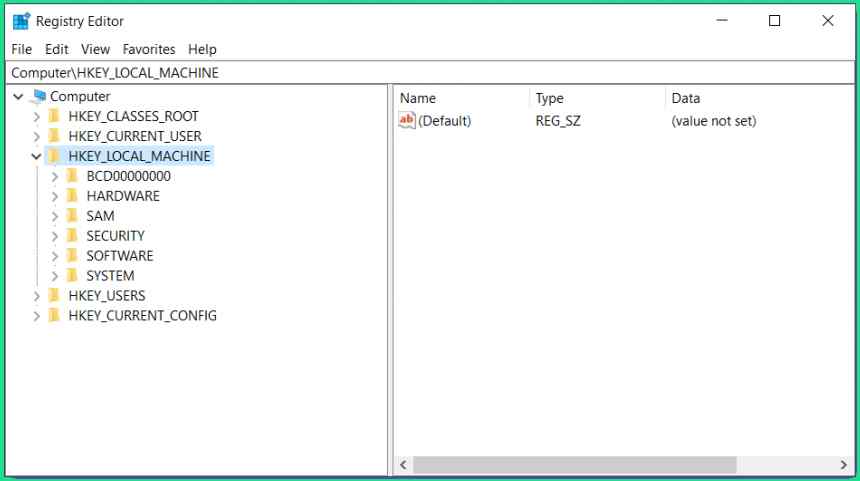
Task: Collapse HKEY_LOCAL_MACHINE chevron
Action: [x=36, y=157]
